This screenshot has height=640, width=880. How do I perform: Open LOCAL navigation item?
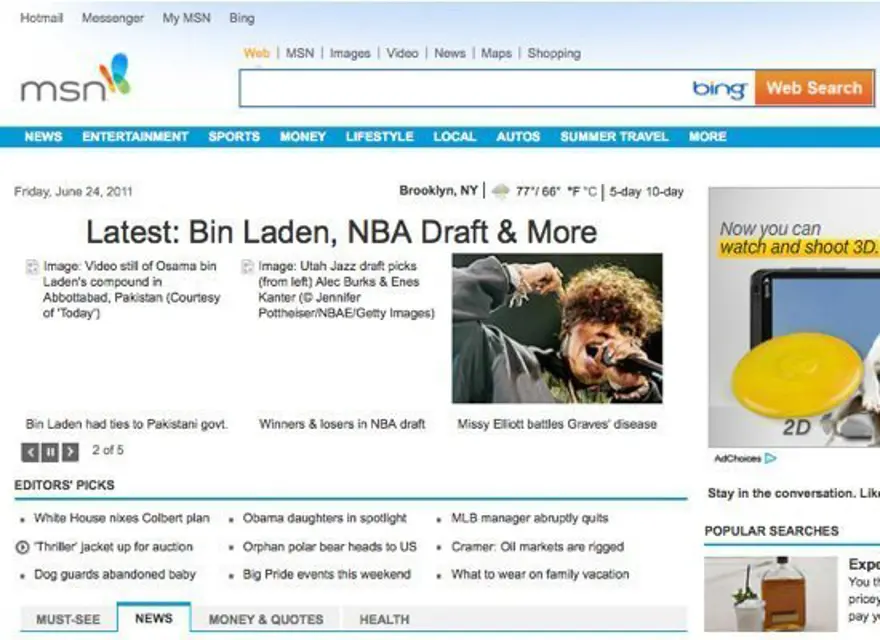455,136
